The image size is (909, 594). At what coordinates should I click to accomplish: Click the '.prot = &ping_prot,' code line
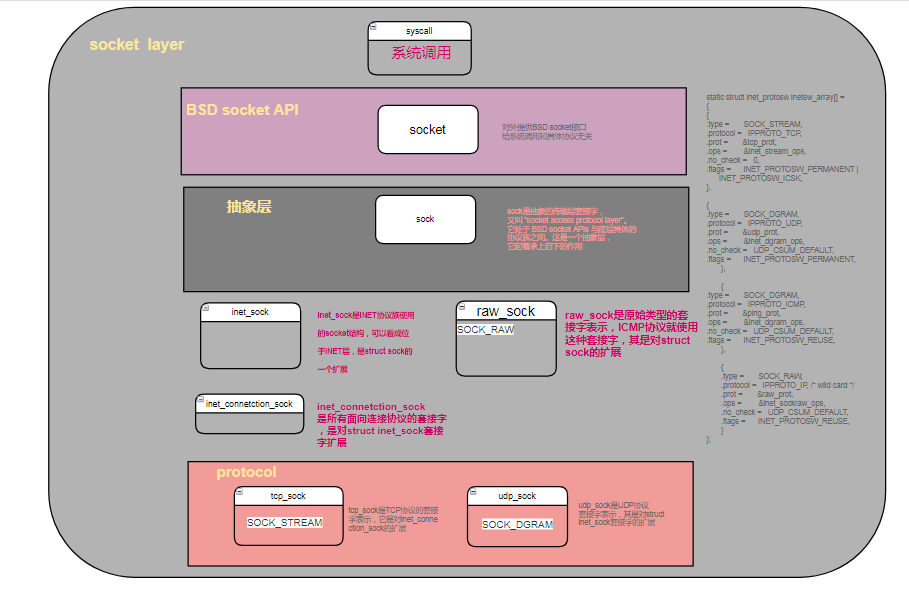tap(744, 313)
